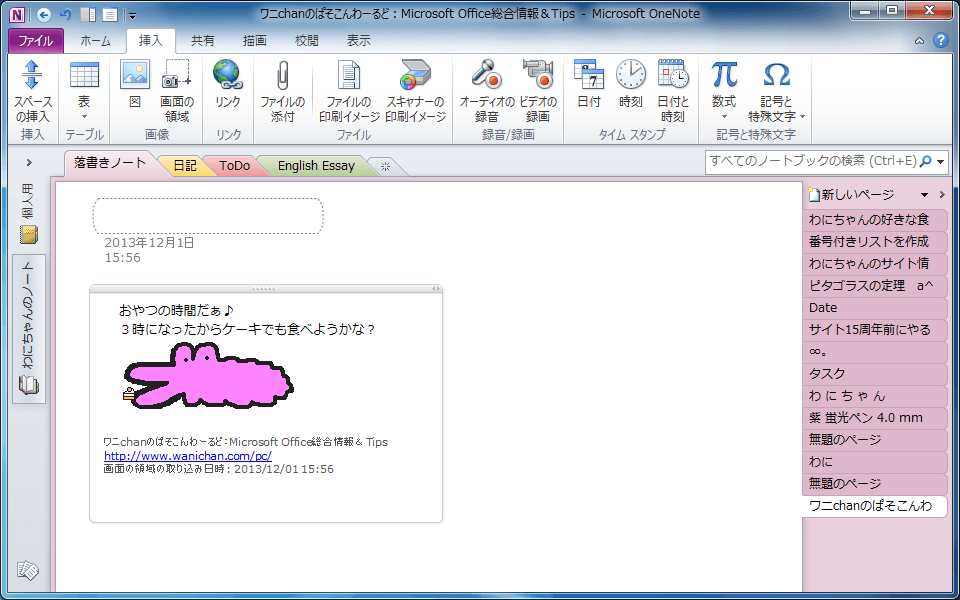
Task: Open the 日記 section tab
Action: (185, 166)
